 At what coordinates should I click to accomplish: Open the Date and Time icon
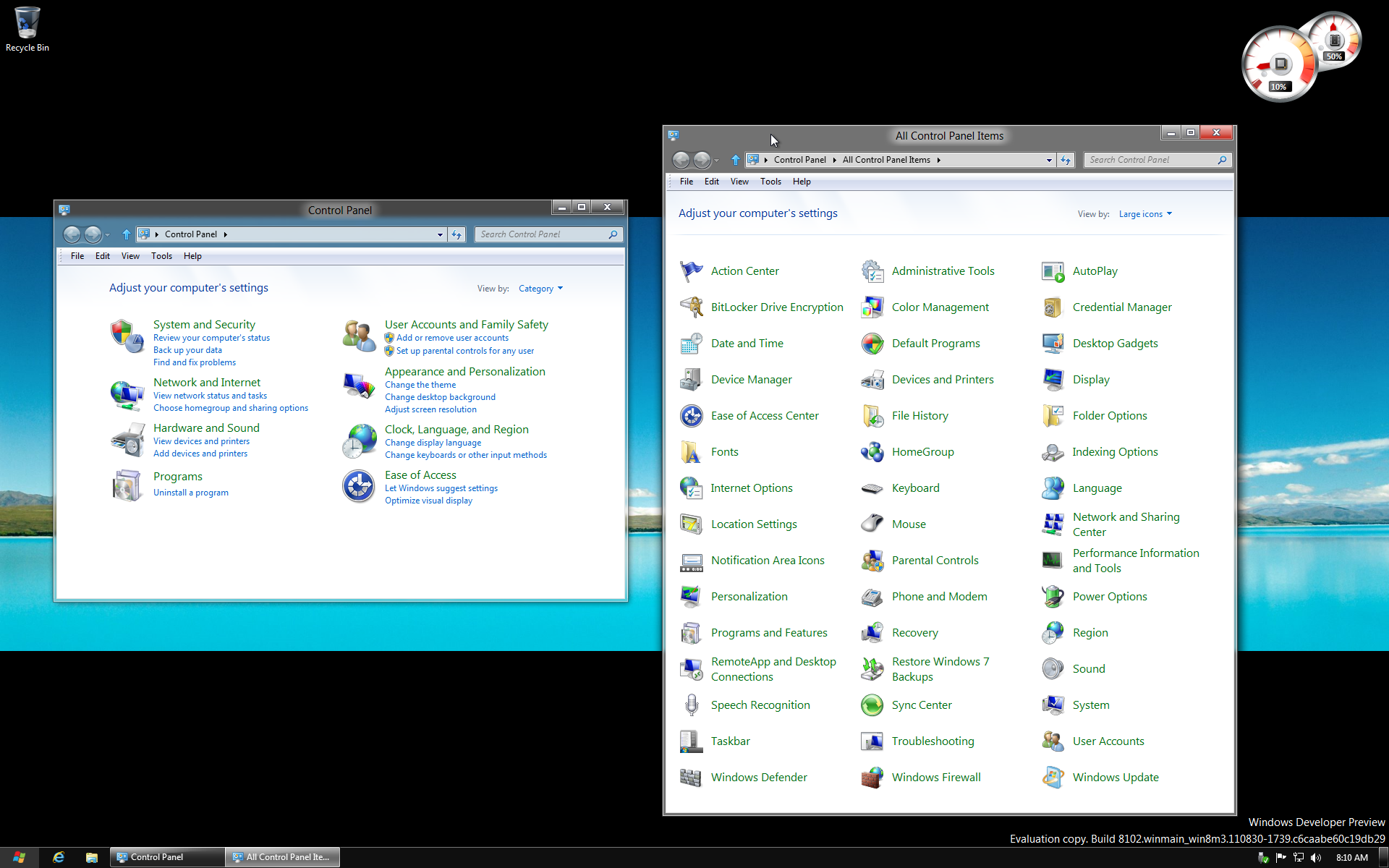(691, 344)
